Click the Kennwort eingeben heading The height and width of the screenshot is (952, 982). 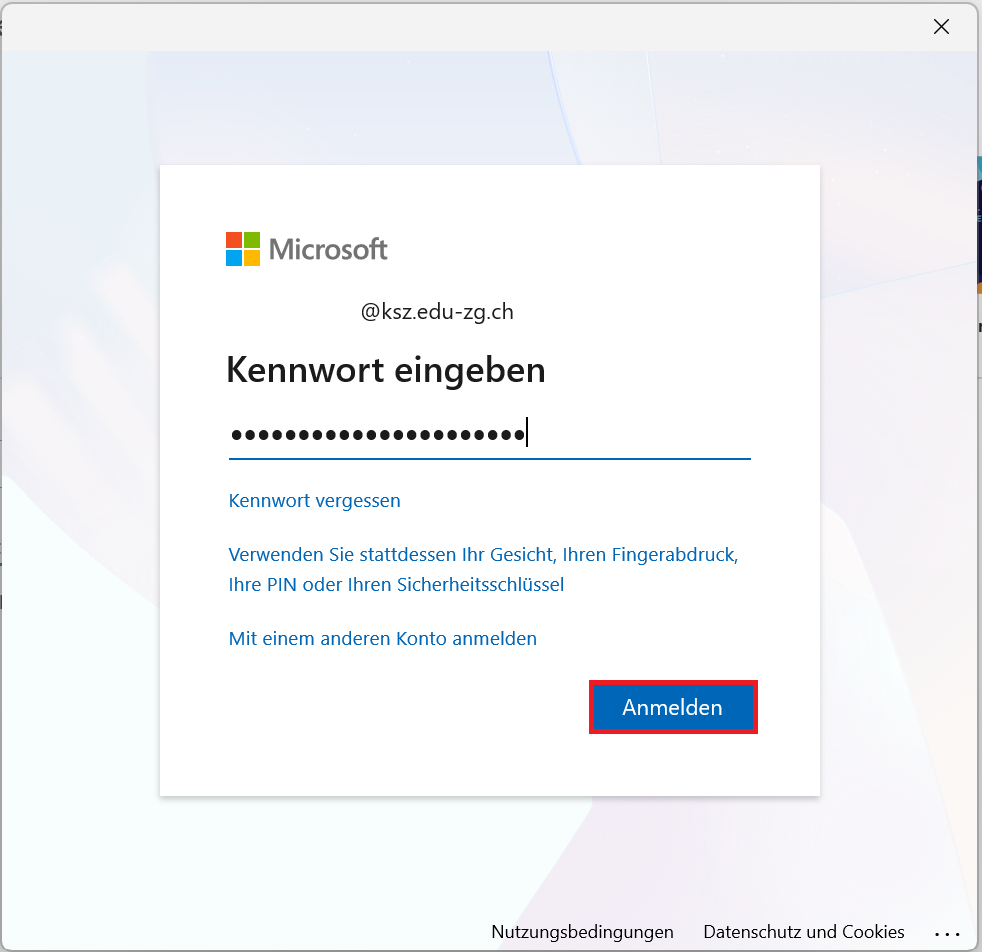coord(385,370)
